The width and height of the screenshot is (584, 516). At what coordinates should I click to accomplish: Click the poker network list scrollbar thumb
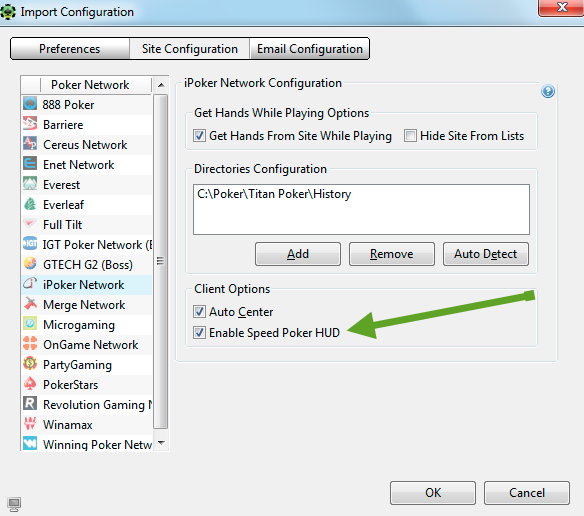click(x=161, y=261)
